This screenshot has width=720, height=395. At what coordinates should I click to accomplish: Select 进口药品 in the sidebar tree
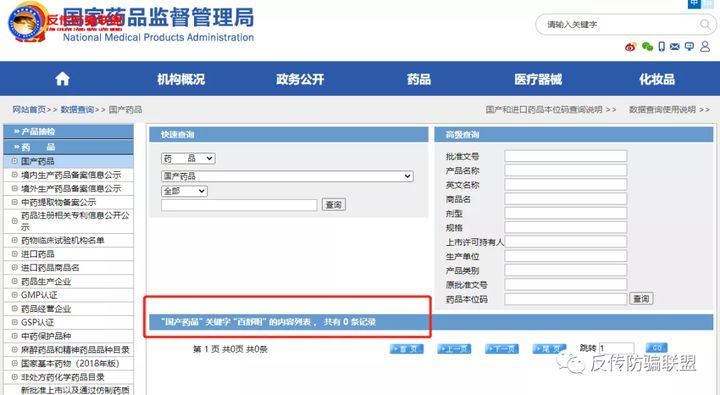38,254
